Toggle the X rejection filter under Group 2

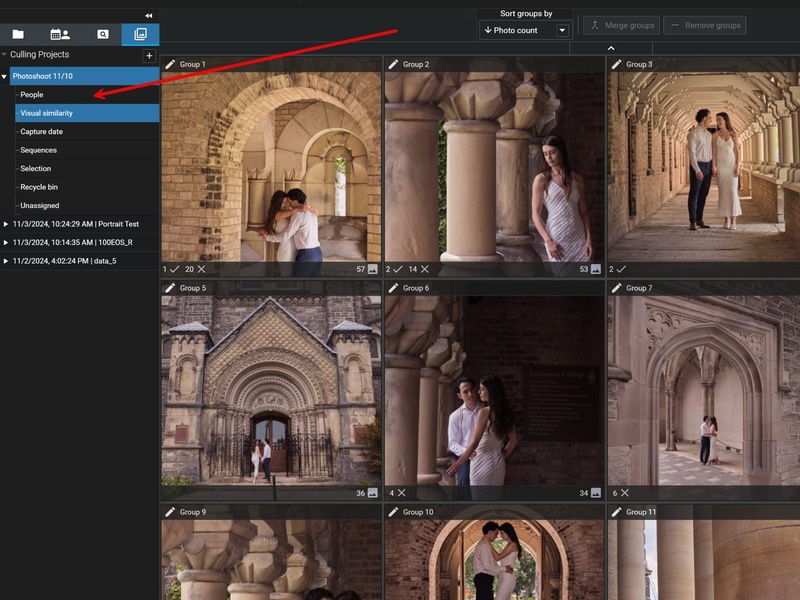424,267
